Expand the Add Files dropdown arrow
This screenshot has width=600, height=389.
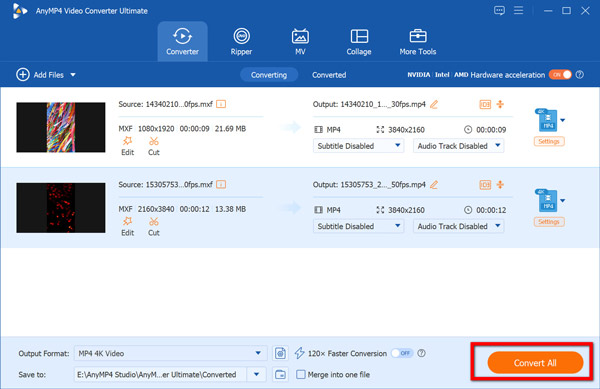73,75
